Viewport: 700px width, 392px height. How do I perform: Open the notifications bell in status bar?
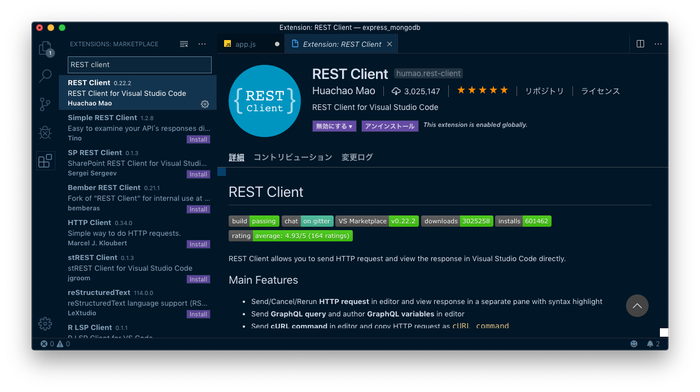click(650, 344)
